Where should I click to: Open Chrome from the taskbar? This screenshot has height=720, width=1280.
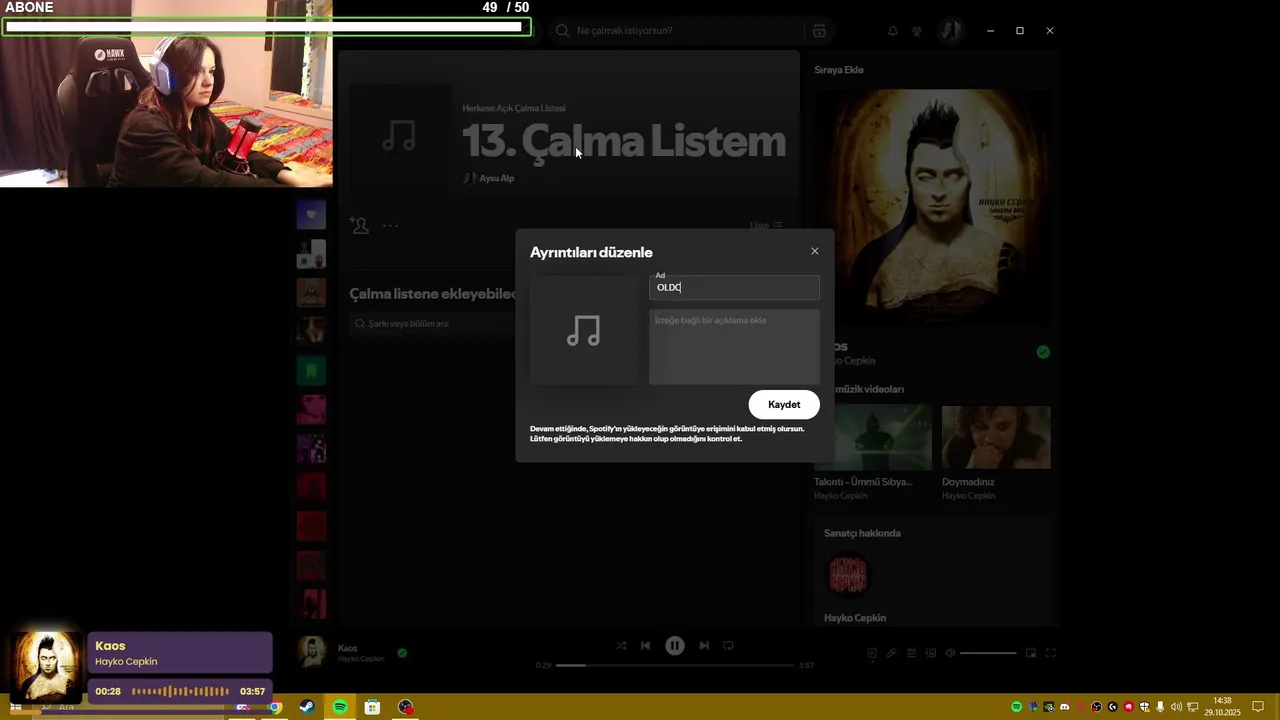tap(275, 707)
